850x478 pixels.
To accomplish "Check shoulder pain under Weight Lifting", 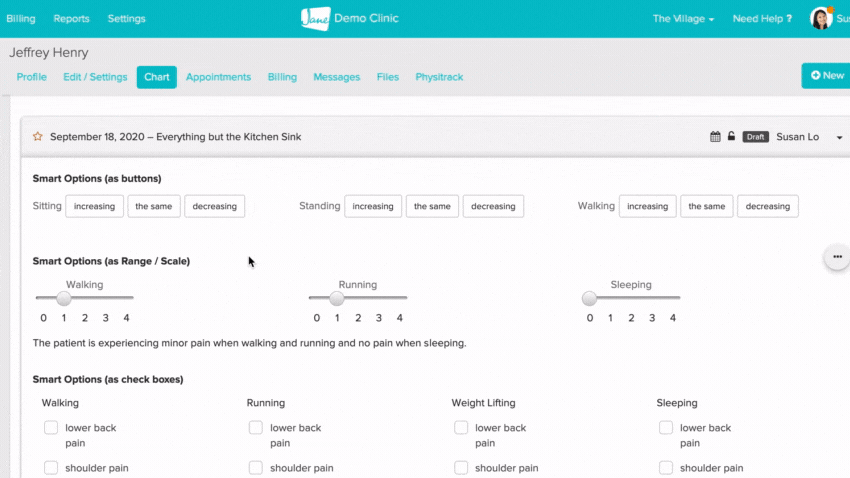I will (461, 468).
